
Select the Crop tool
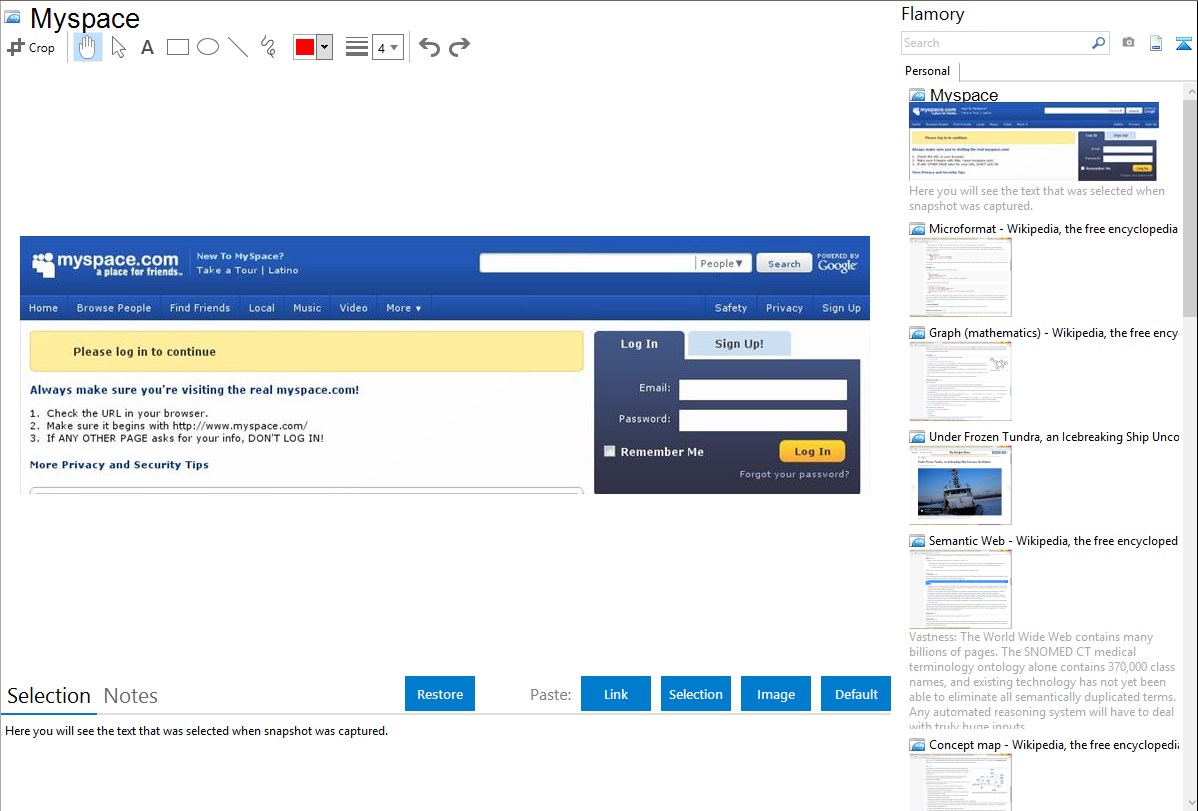(31, 47)
